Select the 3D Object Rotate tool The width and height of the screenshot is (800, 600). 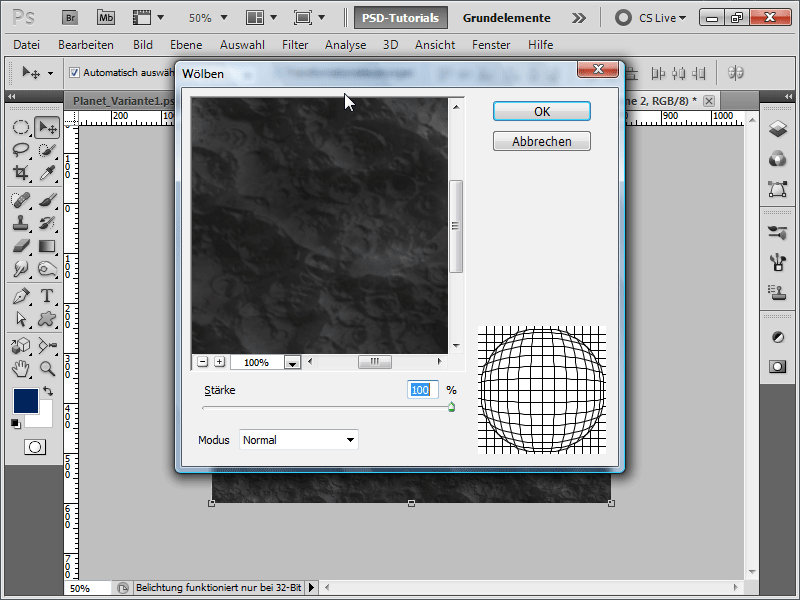(x=20, y=346)
